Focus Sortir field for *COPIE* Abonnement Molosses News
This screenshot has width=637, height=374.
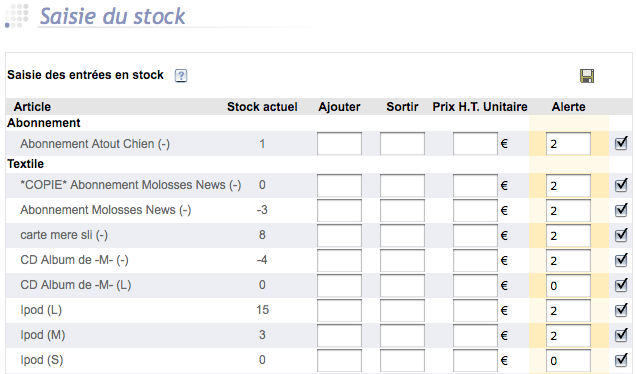pos(402,186)
